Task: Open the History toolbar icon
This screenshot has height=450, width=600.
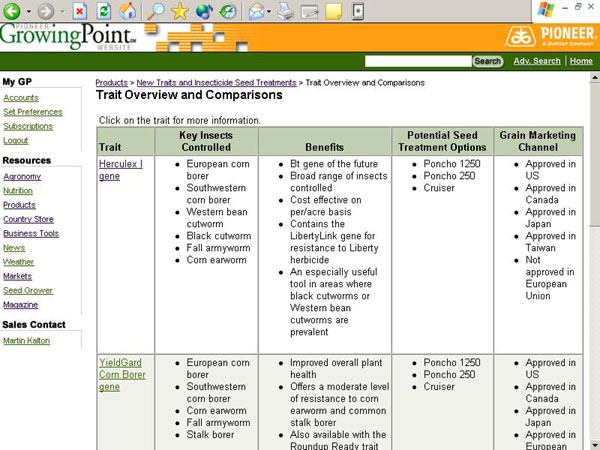Action: tap(229, 12)
